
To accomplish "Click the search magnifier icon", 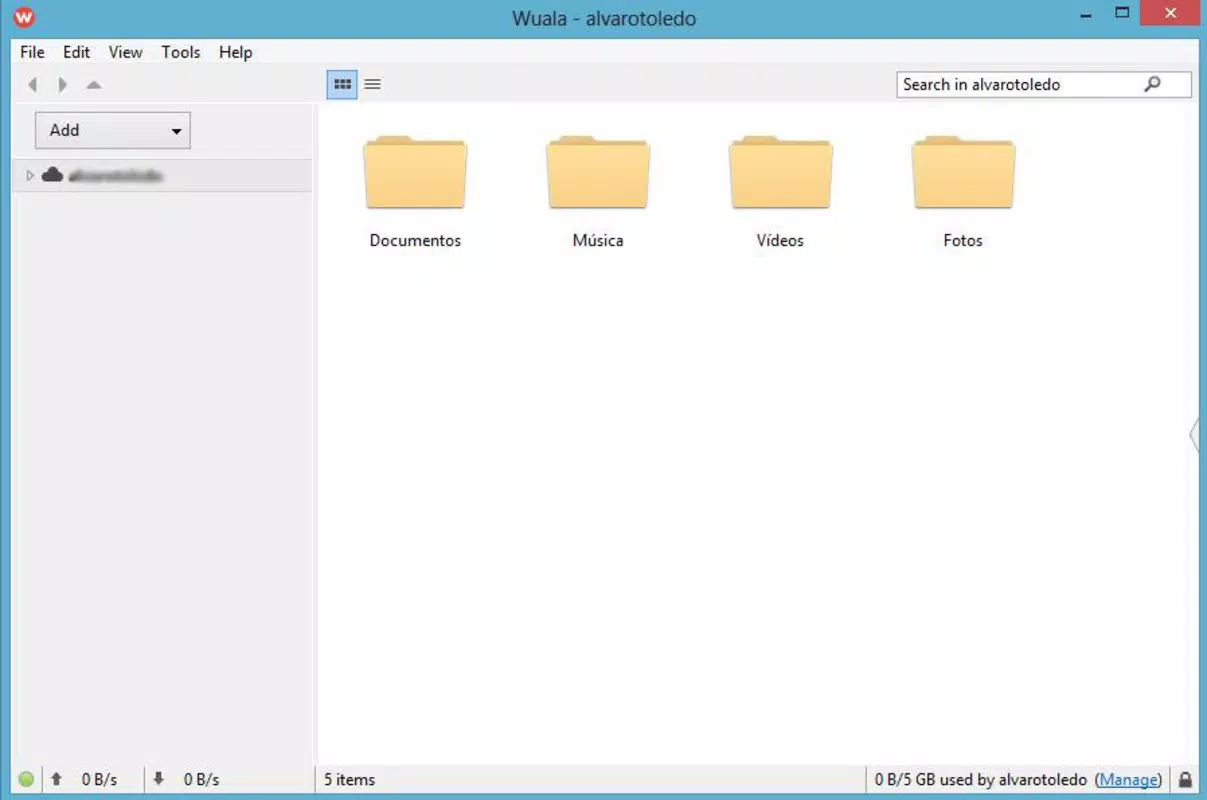I will click(x=1152, y=84).
